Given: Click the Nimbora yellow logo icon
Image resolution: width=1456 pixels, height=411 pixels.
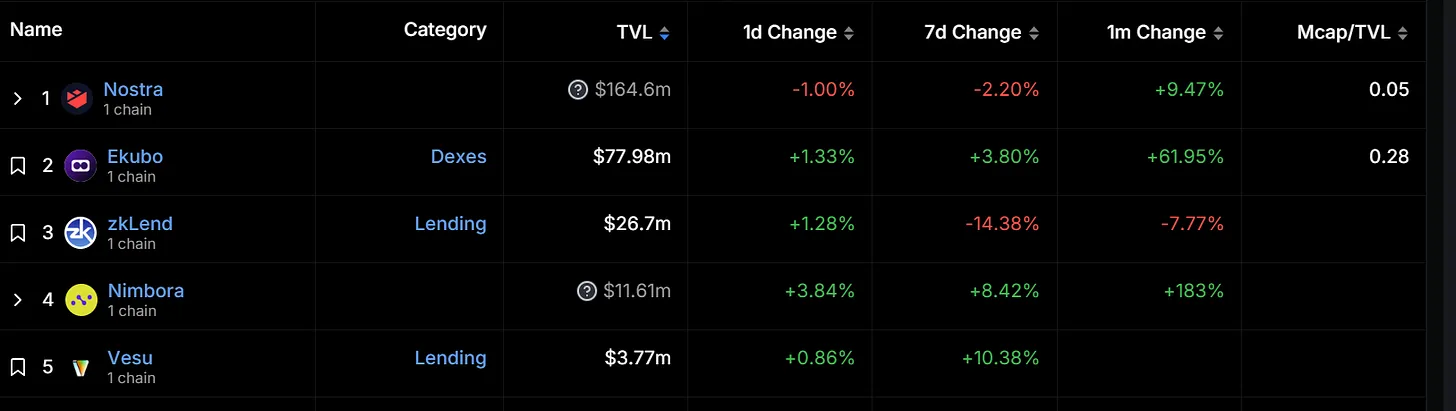Looking at the screenshot, I should tap(80, 300).
